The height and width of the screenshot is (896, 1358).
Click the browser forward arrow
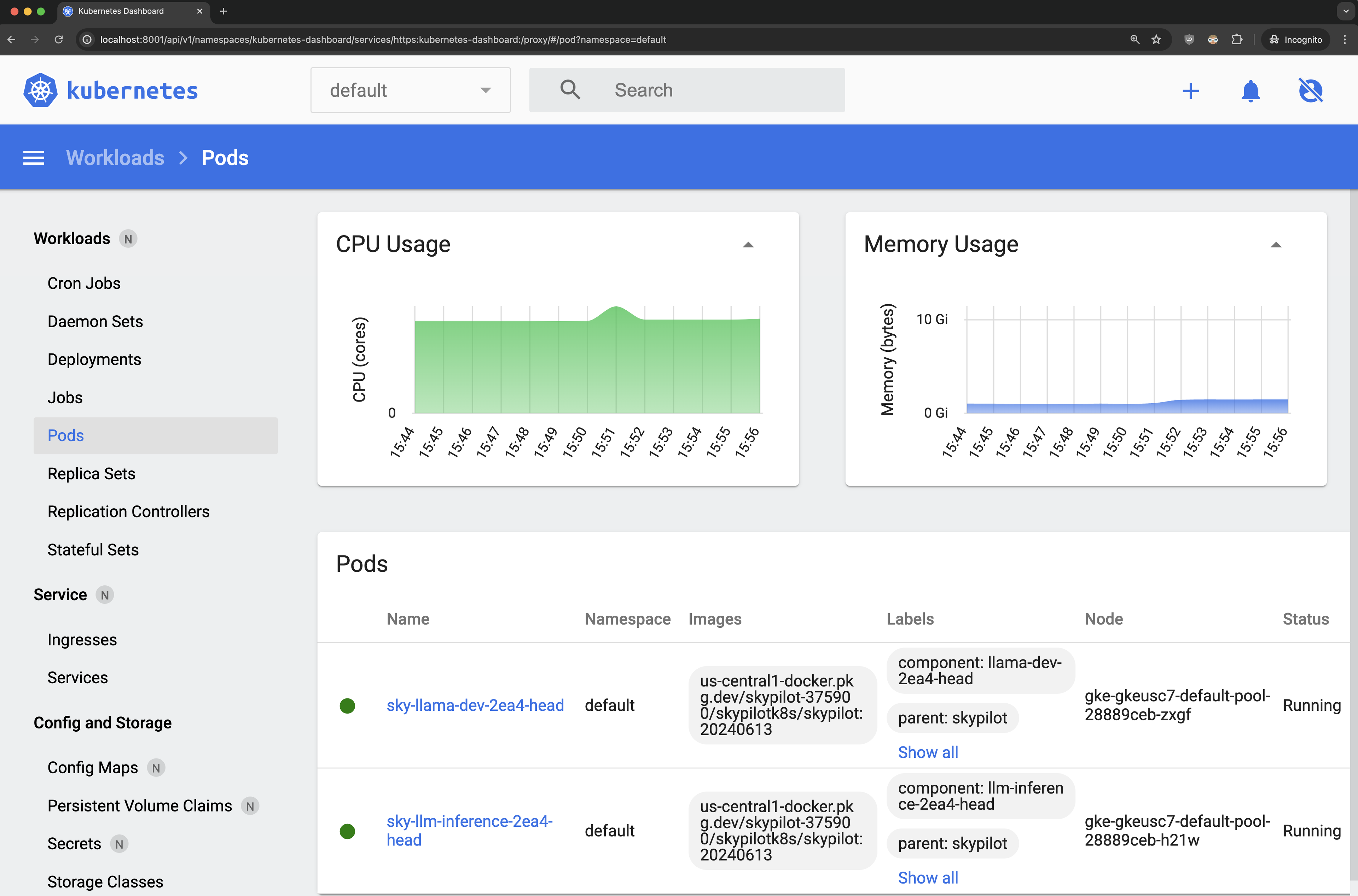point(35,40)
